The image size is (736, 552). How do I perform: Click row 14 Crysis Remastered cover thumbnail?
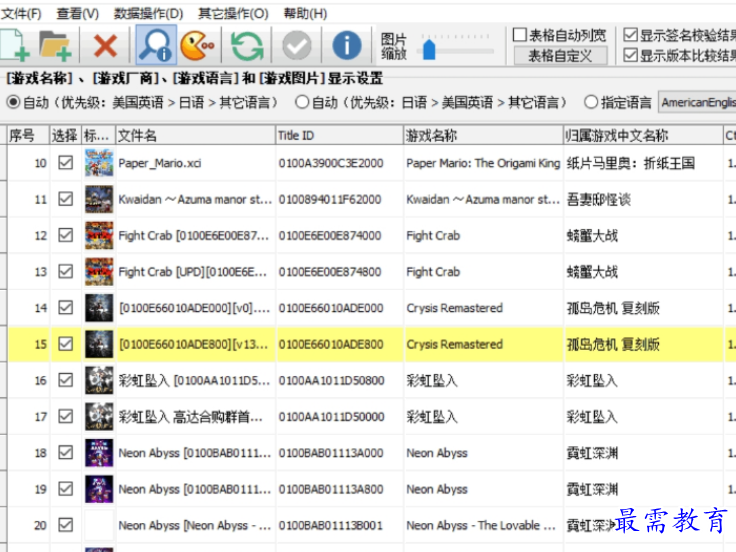[x=99, y=307]
